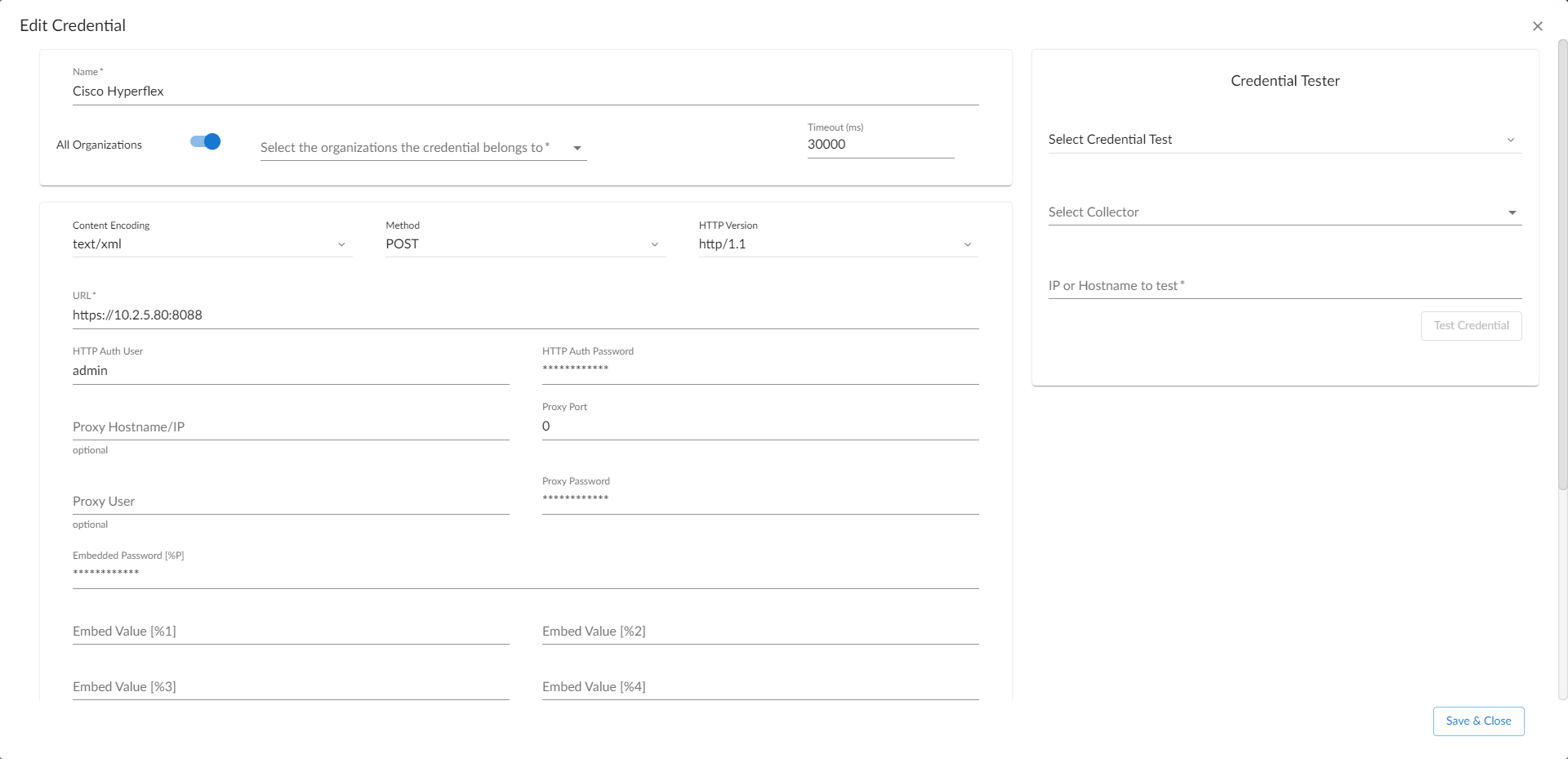Click the Timeout (ms) field
Screen dimensions: 1568x759
tap(880, 145)
